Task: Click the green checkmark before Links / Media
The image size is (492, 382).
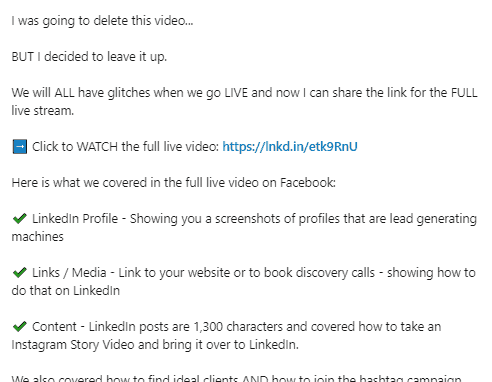Action: (20, 273)
